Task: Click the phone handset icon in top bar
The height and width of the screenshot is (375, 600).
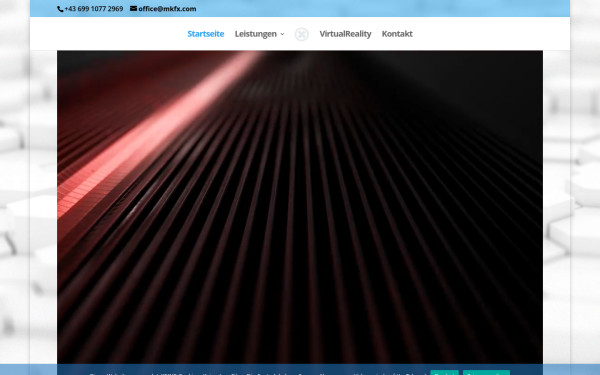Action: pos(60,9)
